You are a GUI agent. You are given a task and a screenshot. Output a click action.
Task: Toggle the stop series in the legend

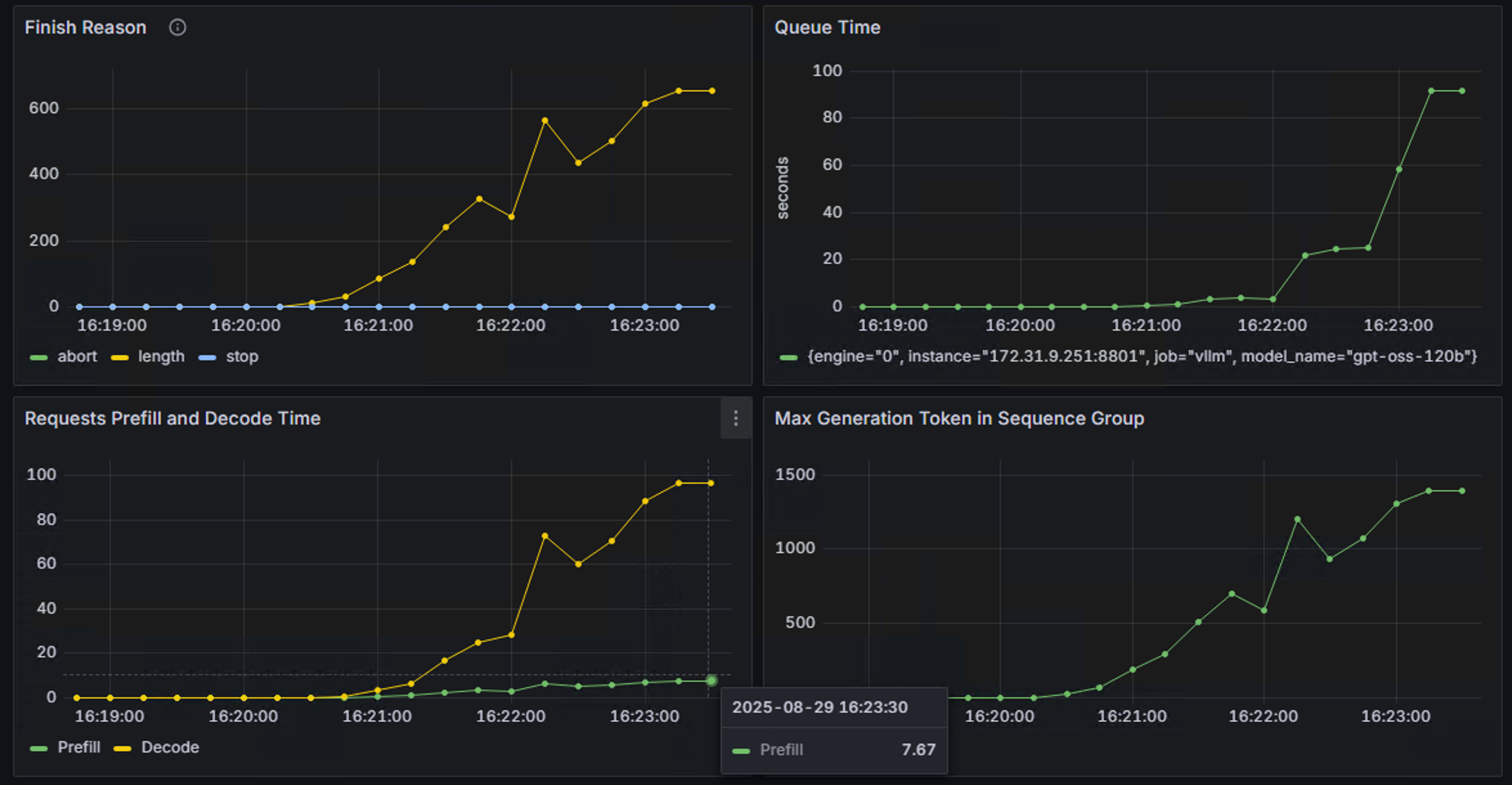pos(242,356)
